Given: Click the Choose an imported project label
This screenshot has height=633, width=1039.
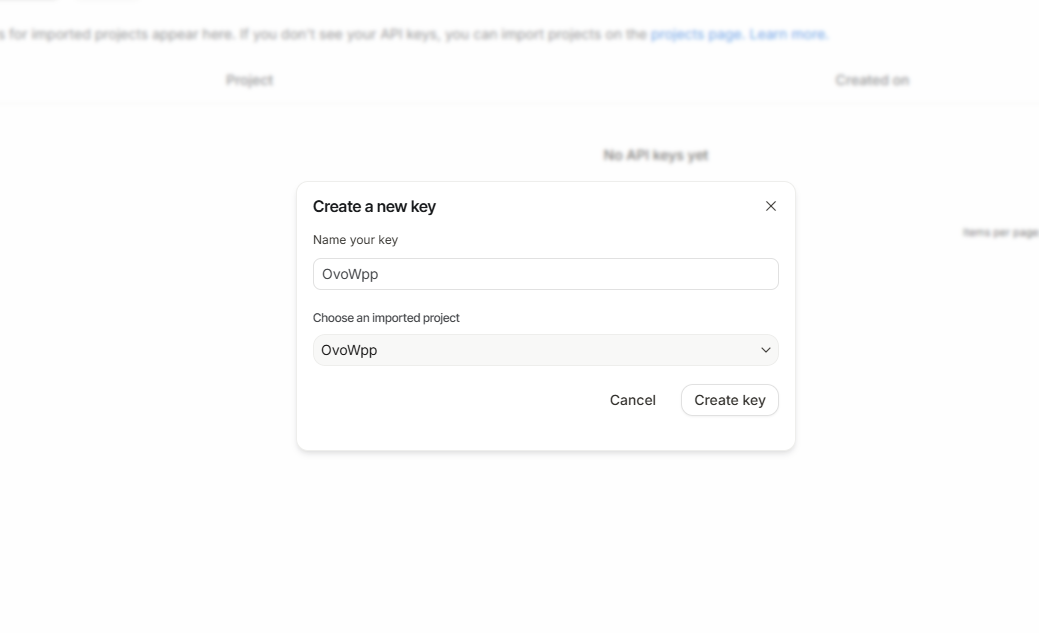Looking at the screenshot, I should pos(386,318).
